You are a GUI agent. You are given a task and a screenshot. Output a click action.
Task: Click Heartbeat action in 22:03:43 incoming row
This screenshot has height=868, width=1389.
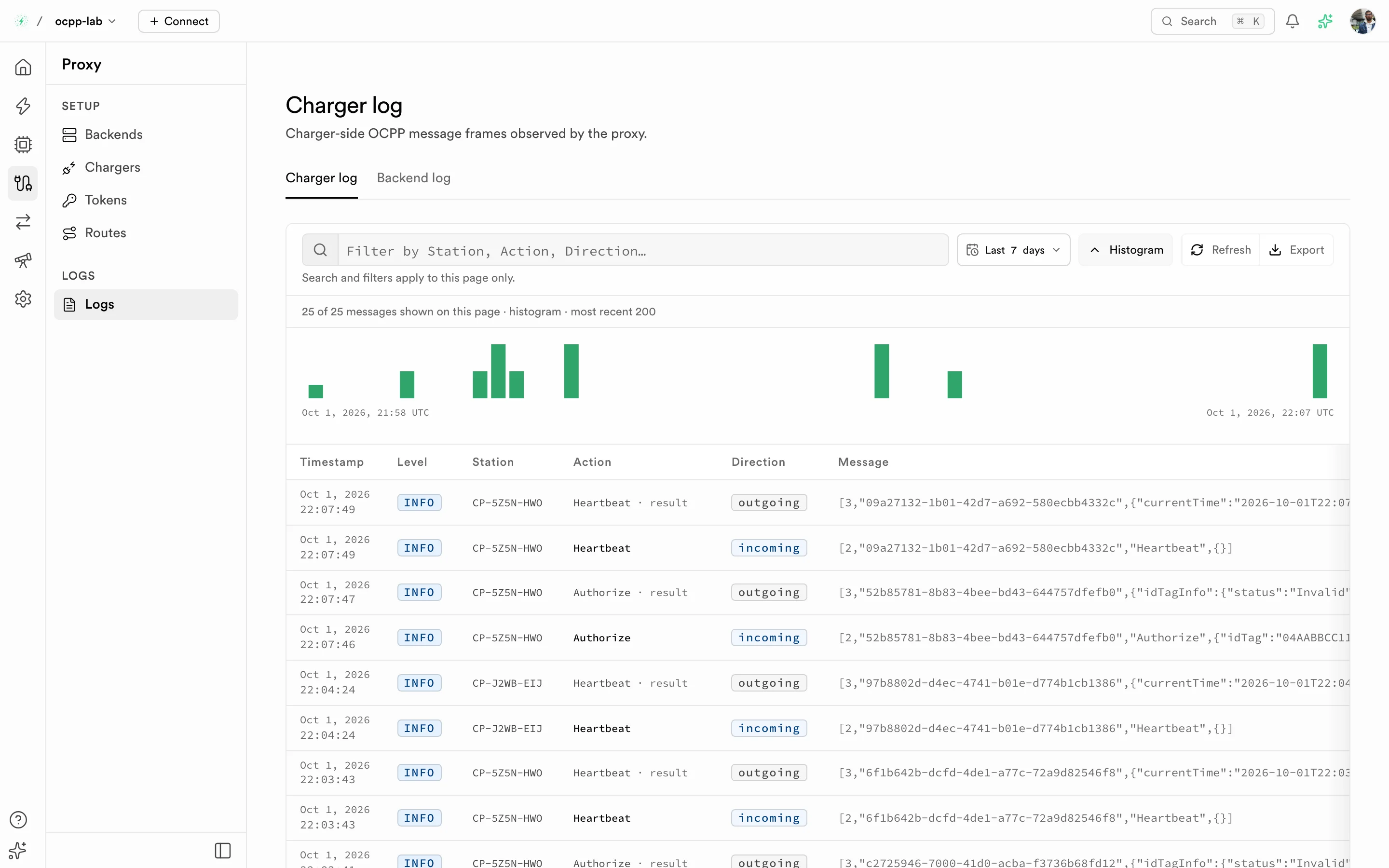tap(601, 818)
